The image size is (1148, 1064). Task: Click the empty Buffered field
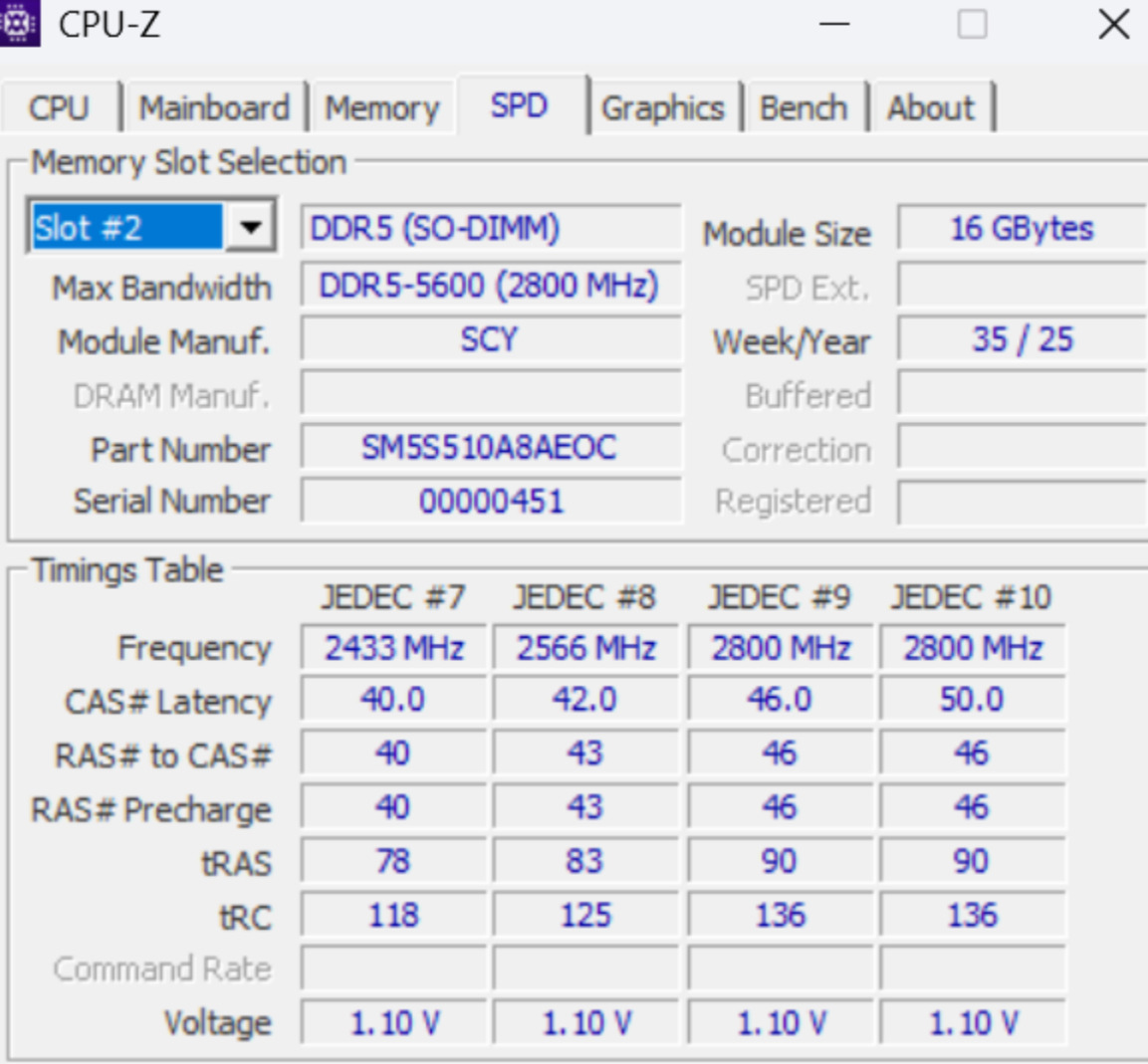(x=1023, y=393)
